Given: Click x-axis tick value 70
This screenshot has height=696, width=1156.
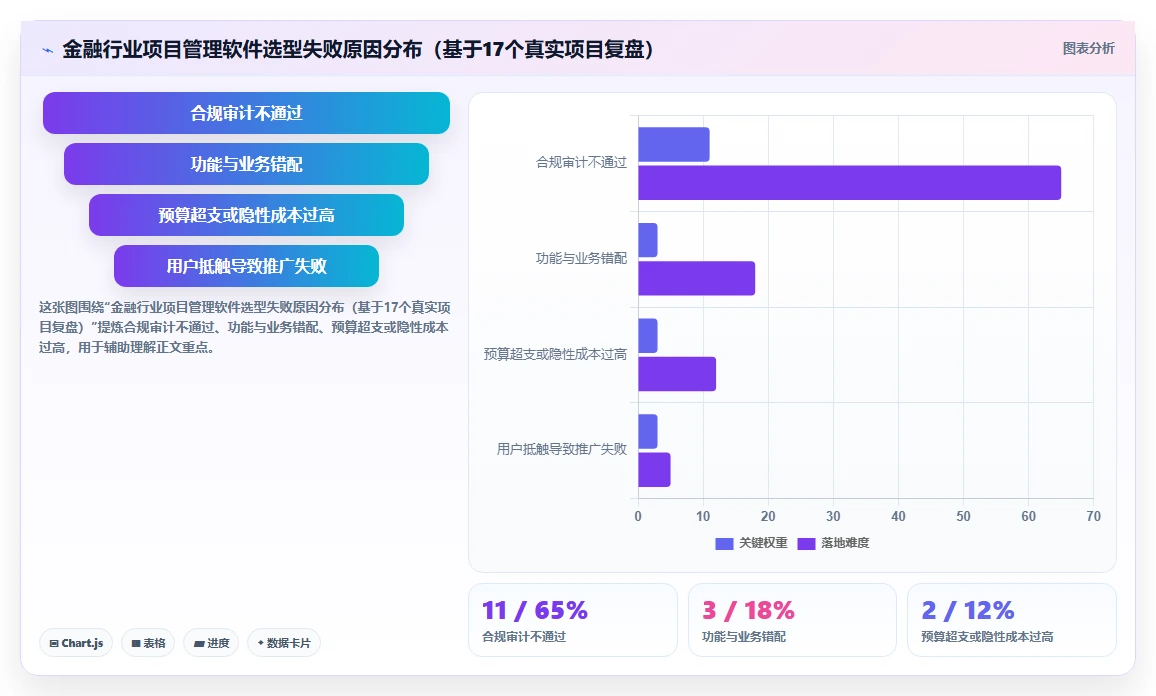Looking at the screenshot, I should 1093,517.
